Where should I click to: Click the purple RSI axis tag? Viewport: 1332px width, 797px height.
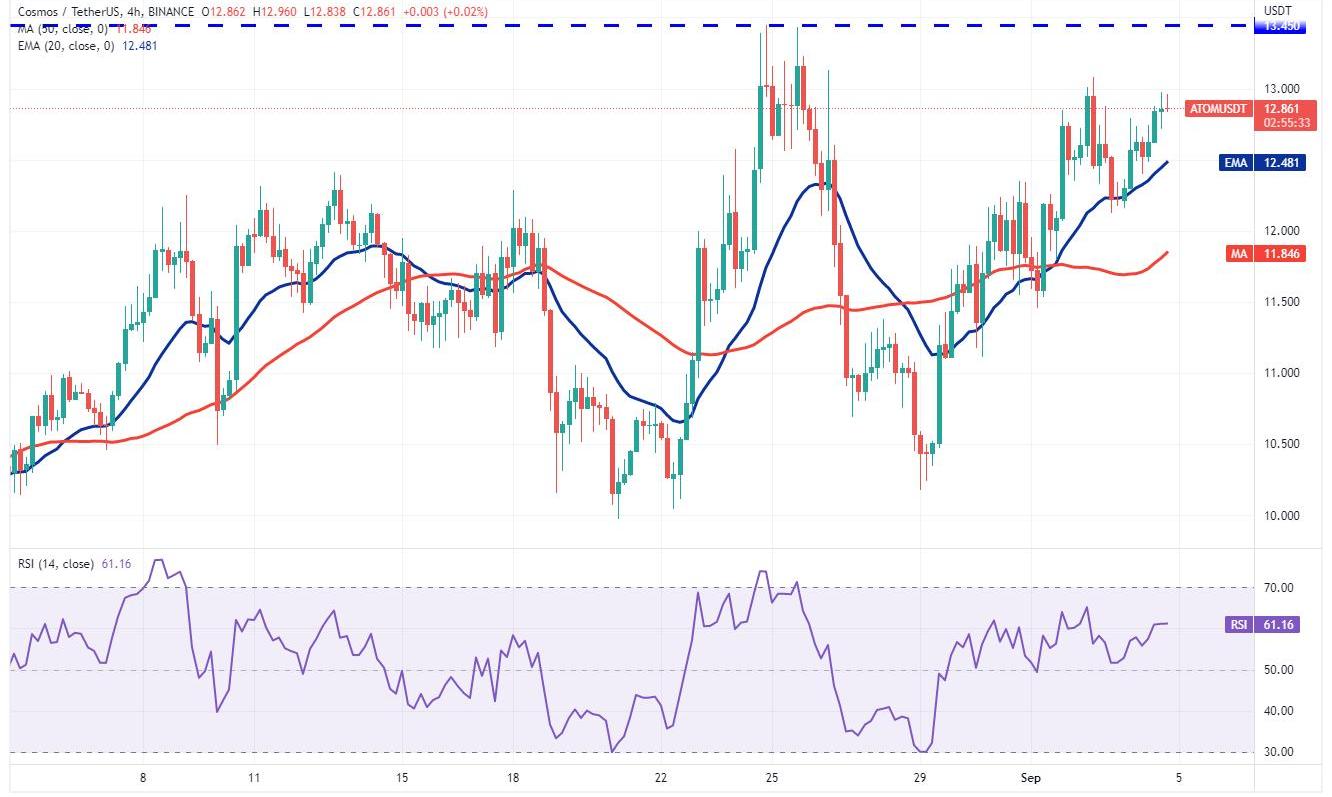(1238, 625)
